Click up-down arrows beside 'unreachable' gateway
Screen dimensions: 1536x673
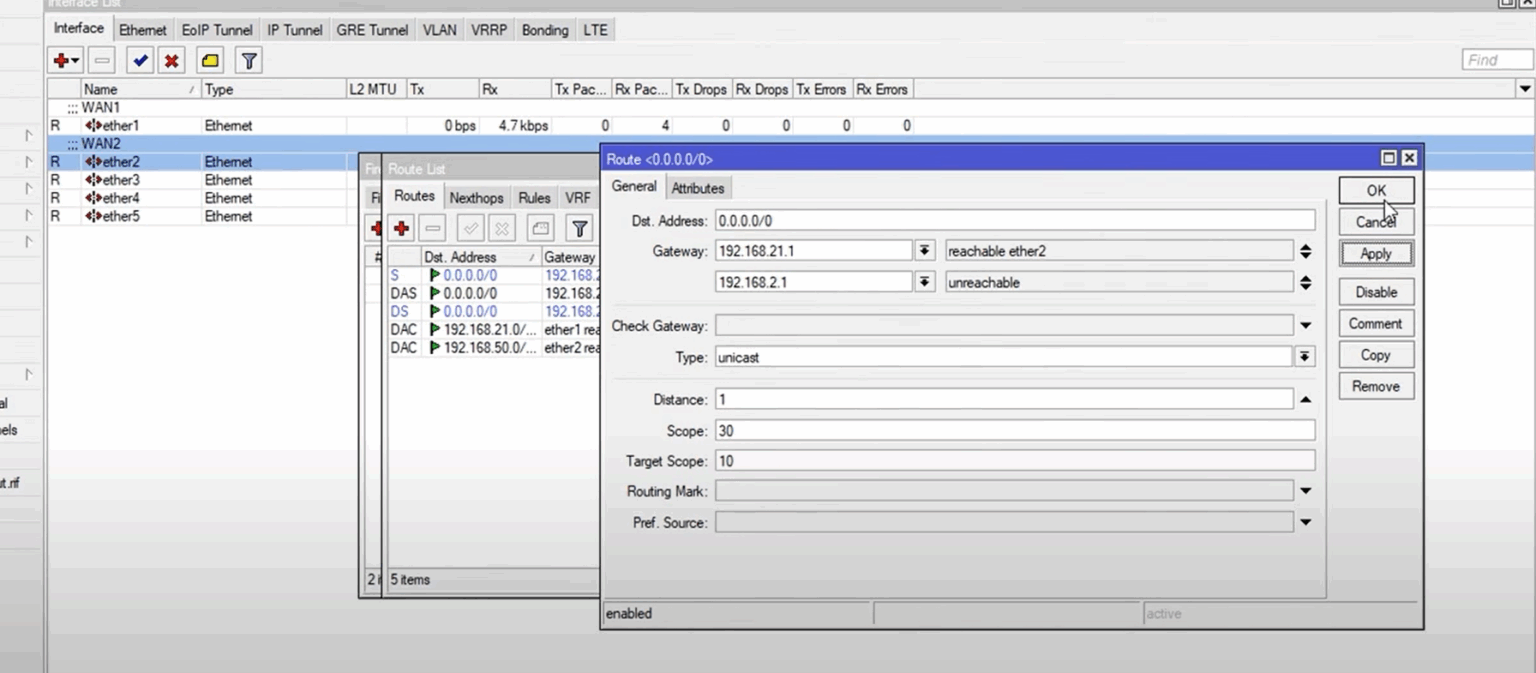pos(1305,283)
